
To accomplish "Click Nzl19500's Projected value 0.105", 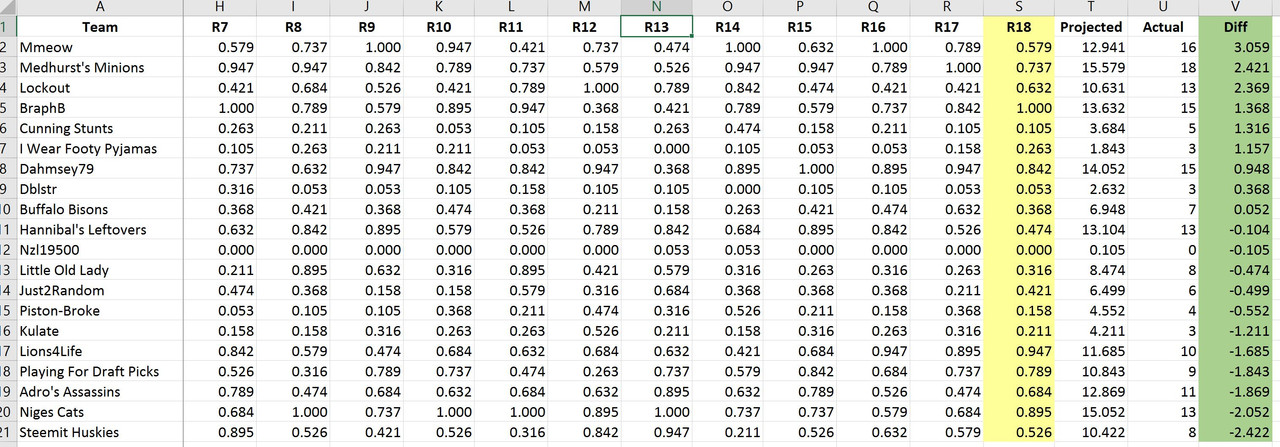I will pos(1090,250).
